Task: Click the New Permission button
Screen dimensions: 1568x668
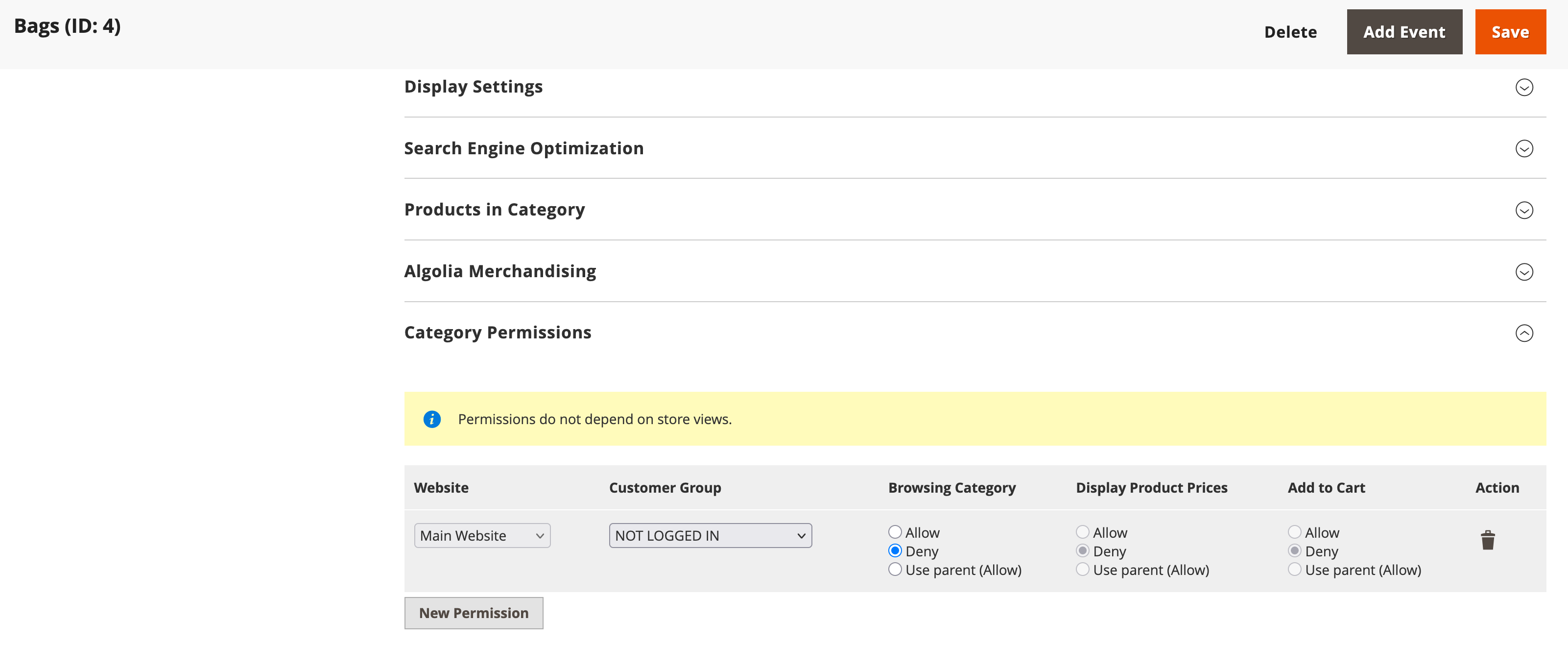Action: [474, 613]
